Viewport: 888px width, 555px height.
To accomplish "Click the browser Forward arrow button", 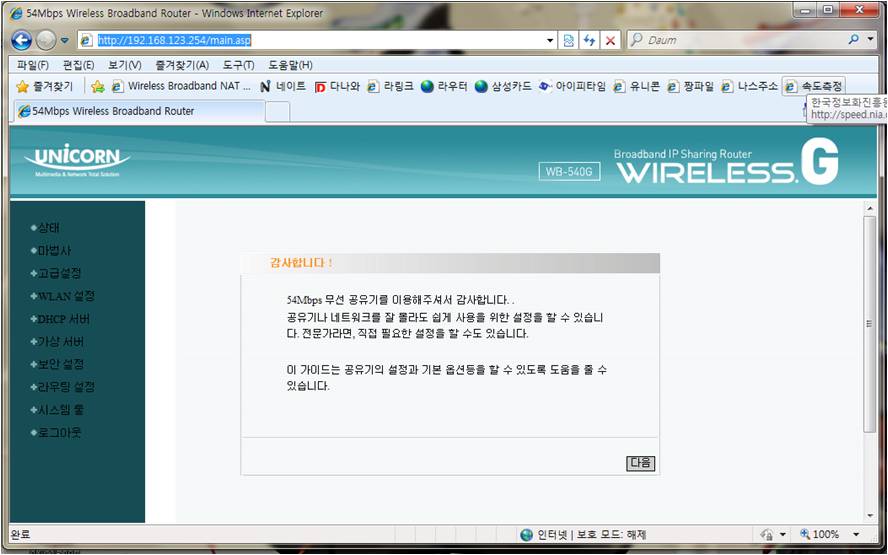I will click(46, 40).
